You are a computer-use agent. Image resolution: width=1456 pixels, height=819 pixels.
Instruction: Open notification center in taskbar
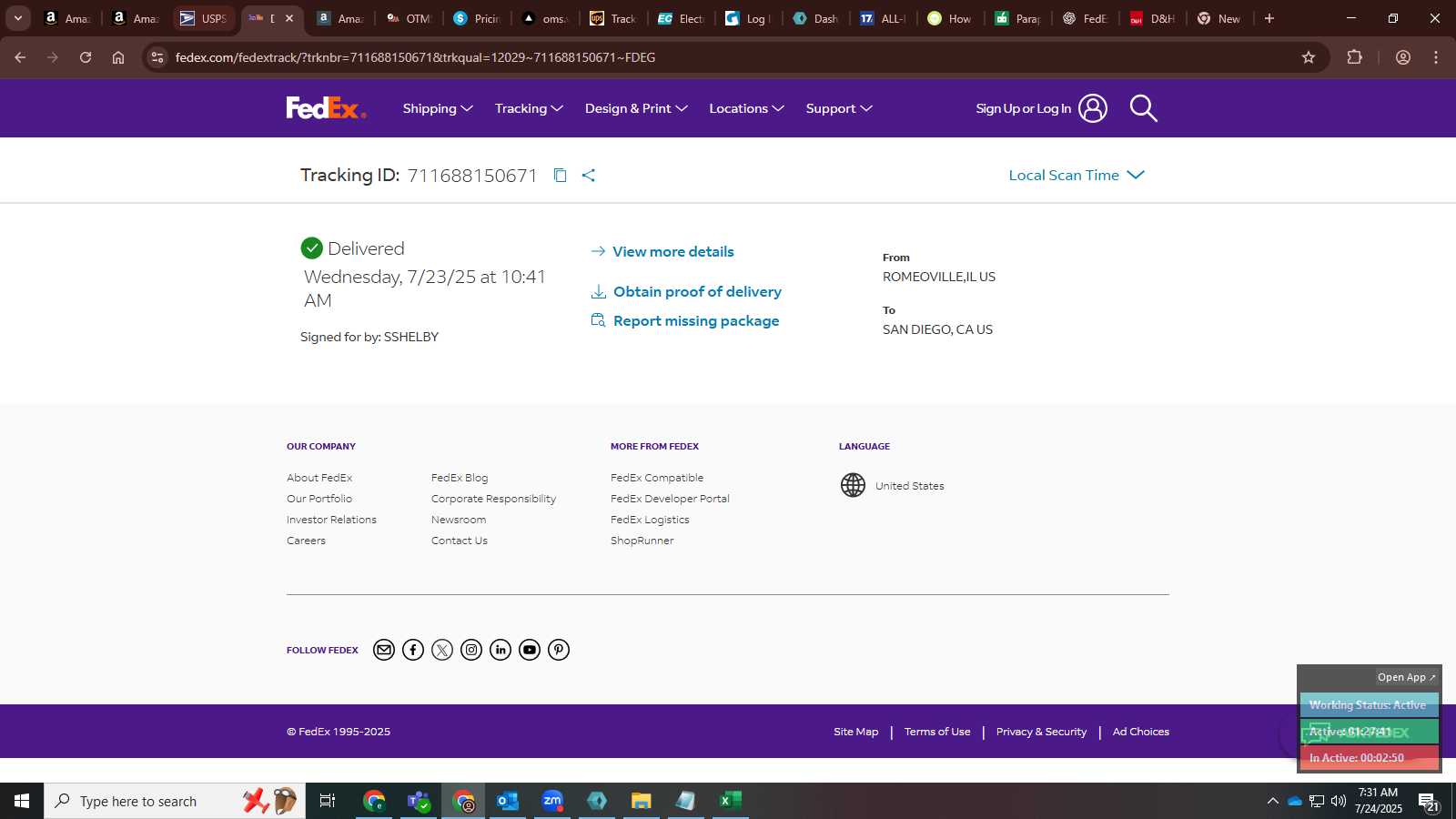[x=1429, y=801]
